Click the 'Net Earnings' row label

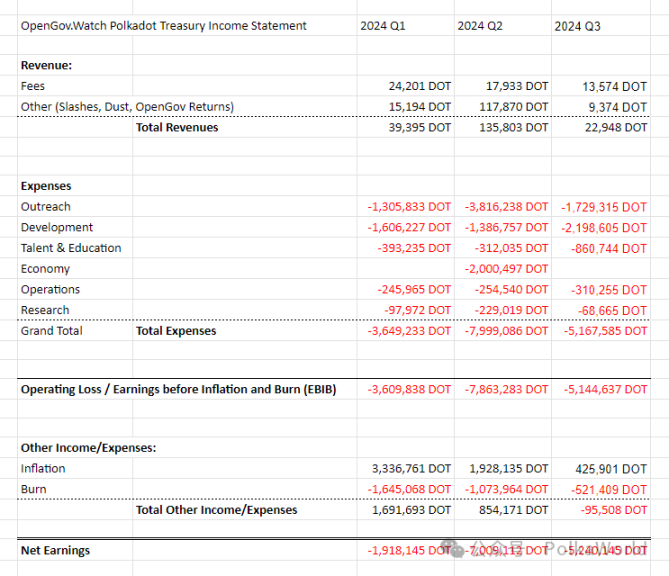click(x=55, y=550)
